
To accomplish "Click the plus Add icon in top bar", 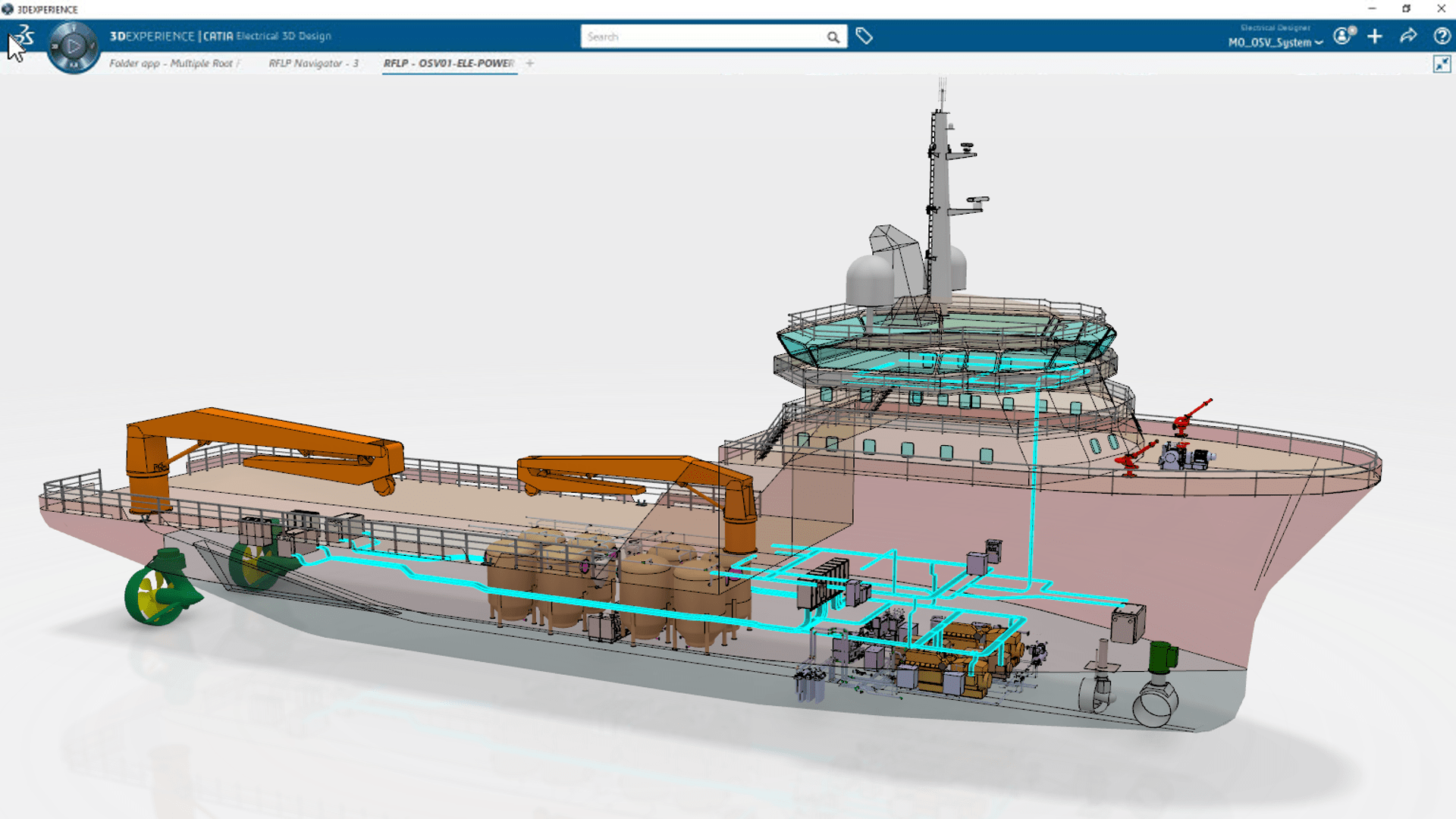I will tap(1375, 36).
